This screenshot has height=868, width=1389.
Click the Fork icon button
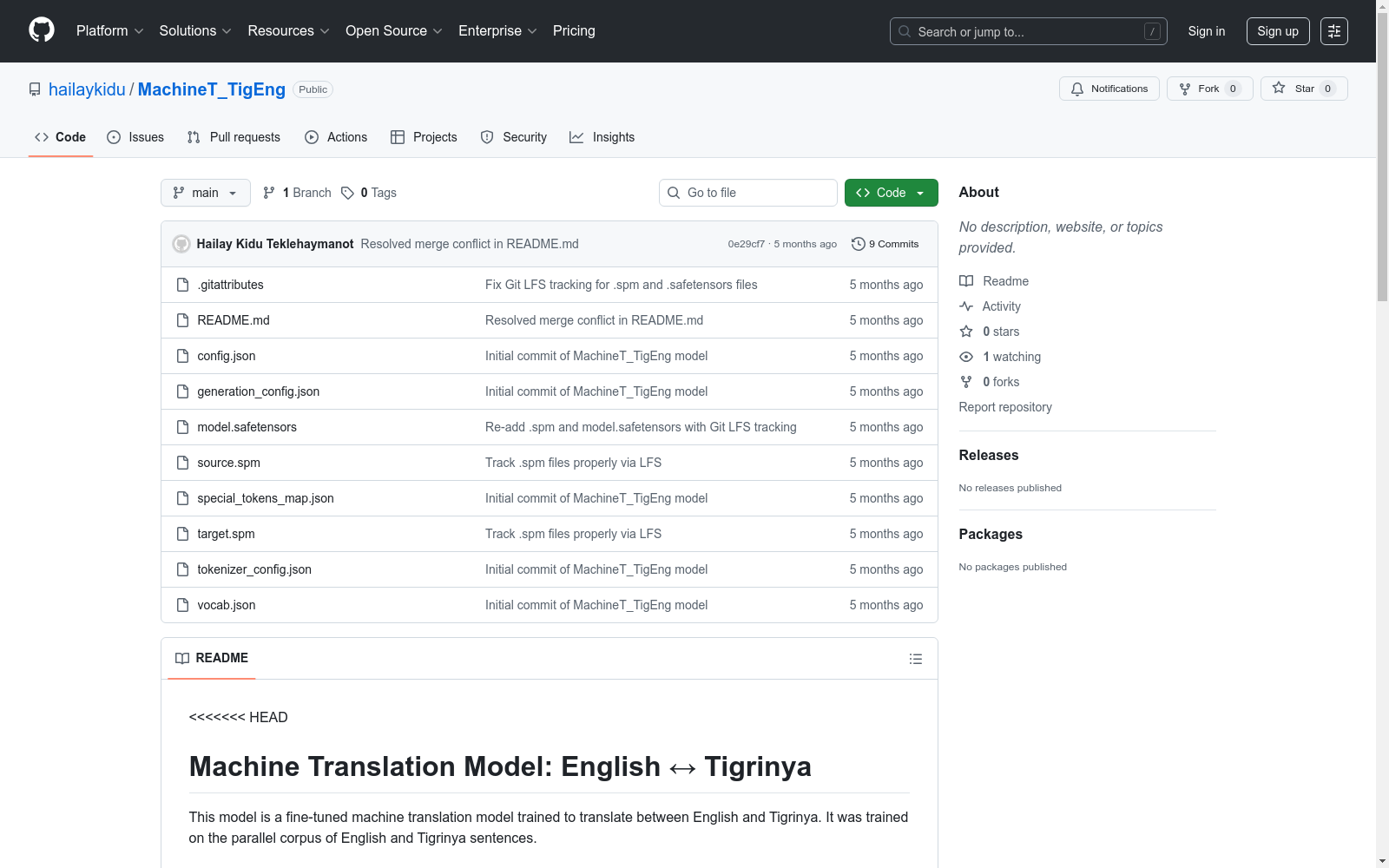(1185, 89)
